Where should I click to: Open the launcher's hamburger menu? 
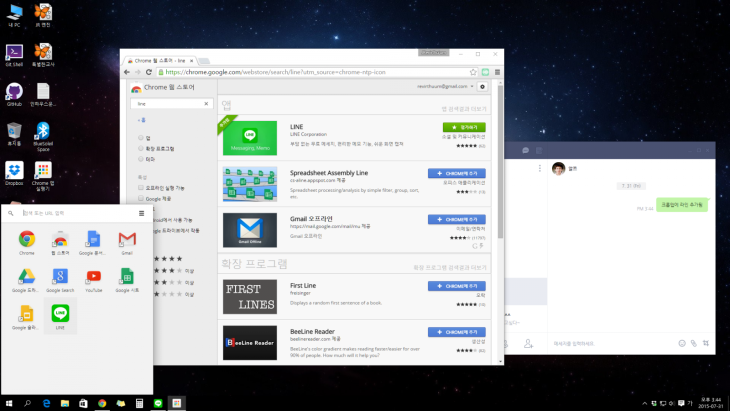pos(141,213)
